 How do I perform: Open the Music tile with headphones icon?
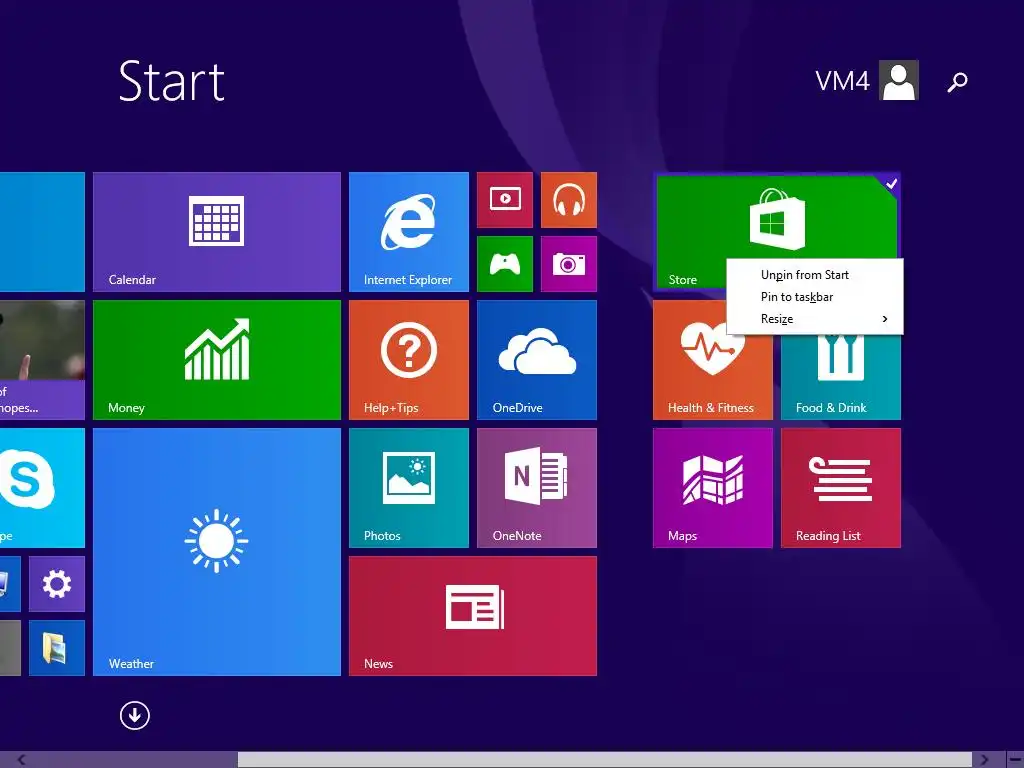pos(569,200)
